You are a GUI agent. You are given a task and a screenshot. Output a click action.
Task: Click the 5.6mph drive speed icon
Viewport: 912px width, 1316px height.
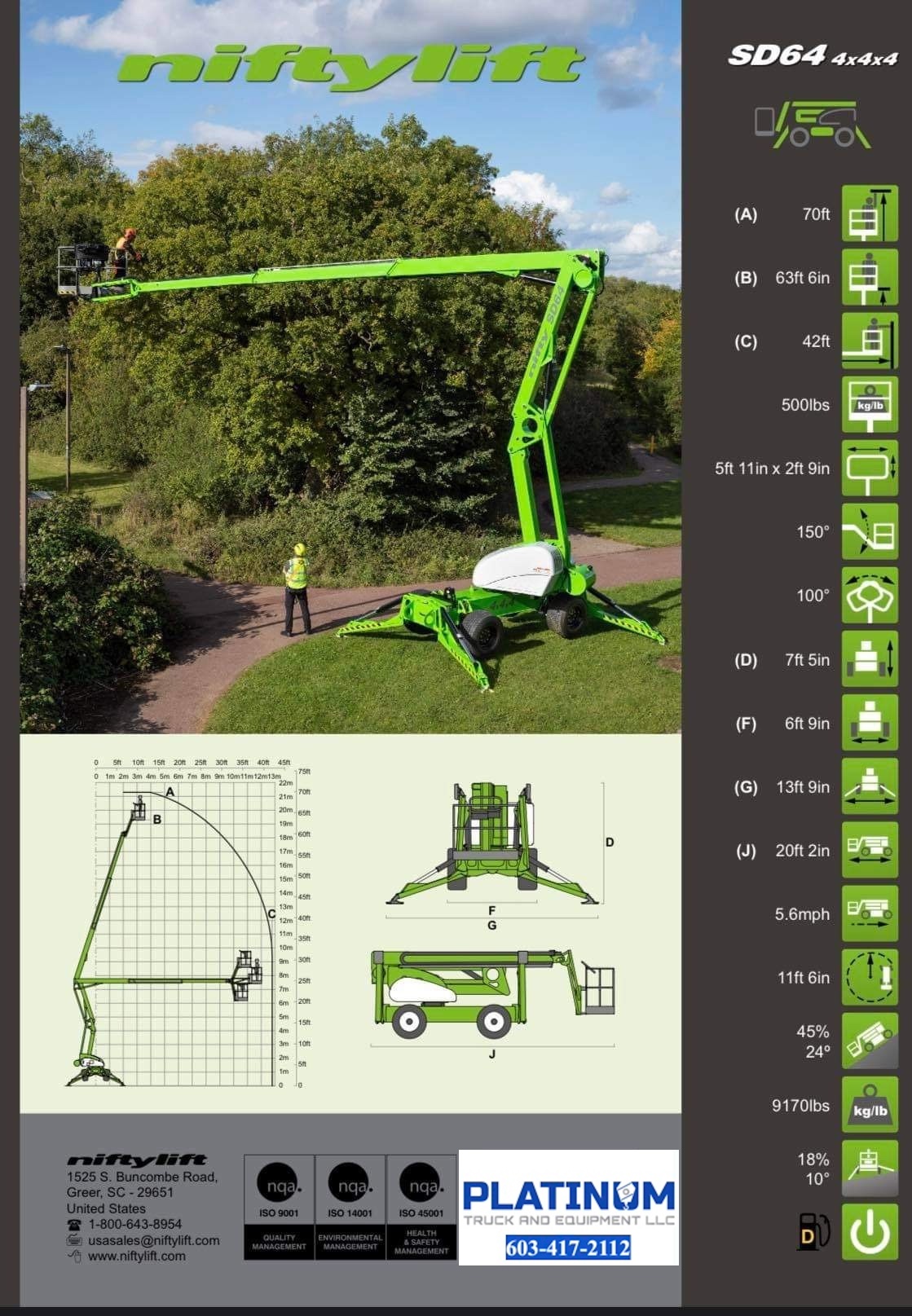869,914
